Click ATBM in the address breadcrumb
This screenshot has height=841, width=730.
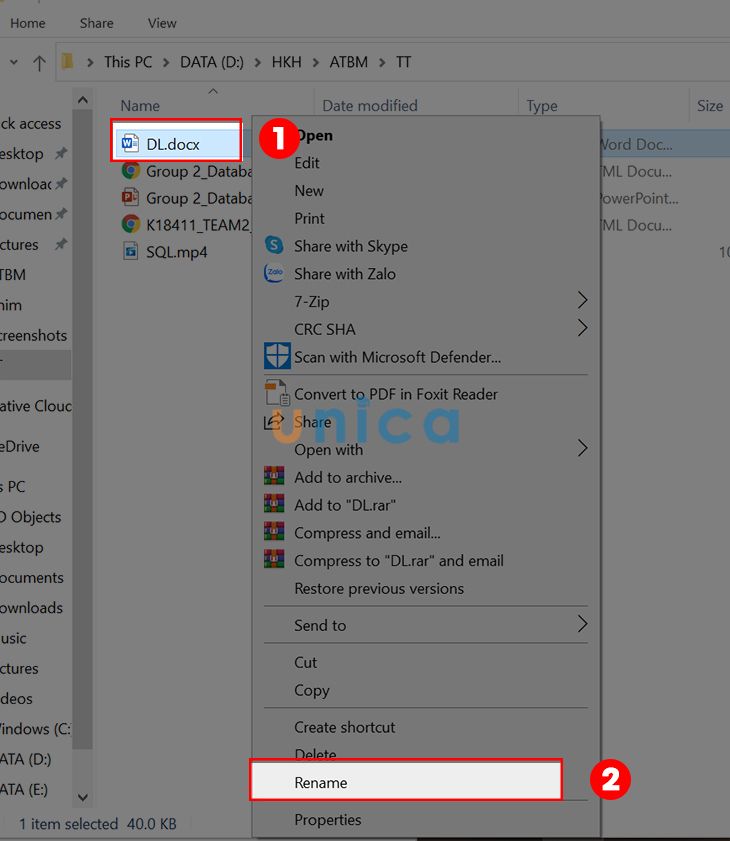click(349, 62)
